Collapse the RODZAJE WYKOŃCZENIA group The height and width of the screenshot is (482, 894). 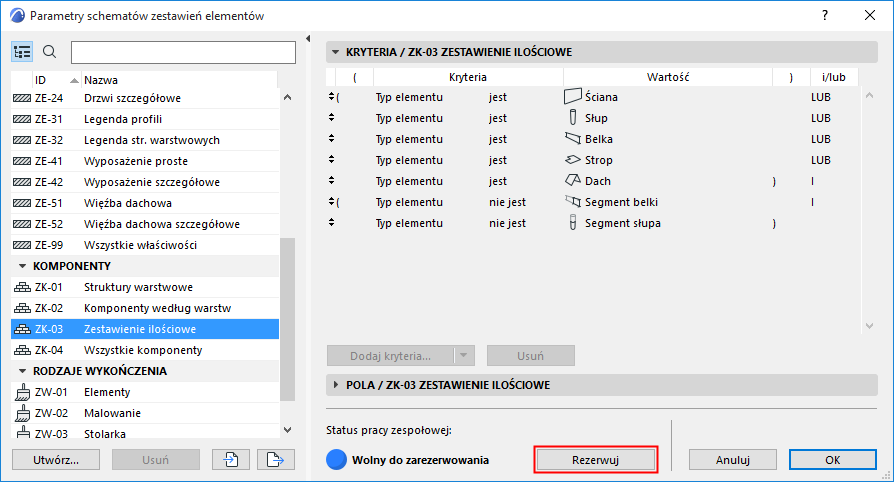tap(23, 371)
